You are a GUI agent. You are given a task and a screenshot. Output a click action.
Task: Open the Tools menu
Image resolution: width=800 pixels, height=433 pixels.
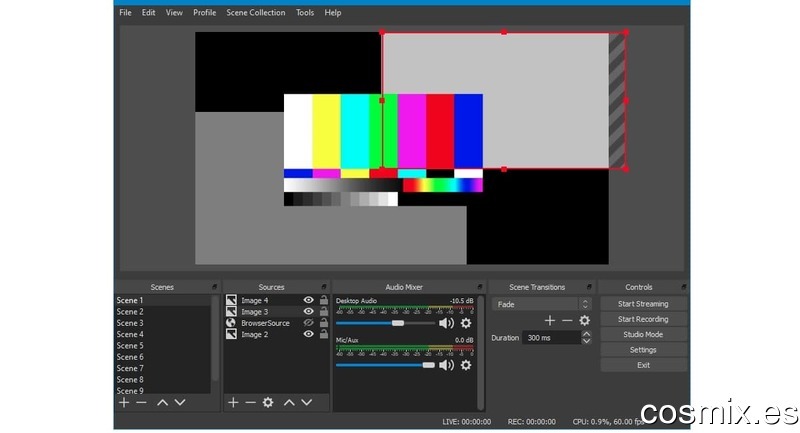pyautogui.click(x=305, y=13)
